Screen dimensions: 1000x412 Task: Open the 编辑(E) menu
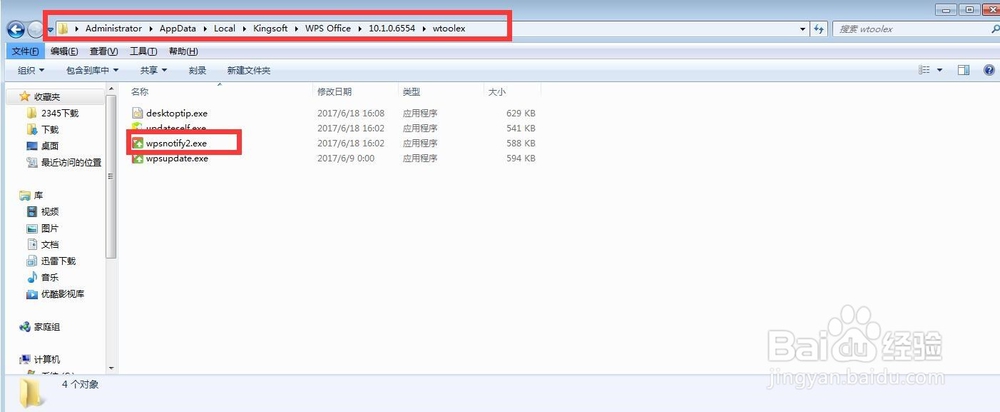coord(64,51)
